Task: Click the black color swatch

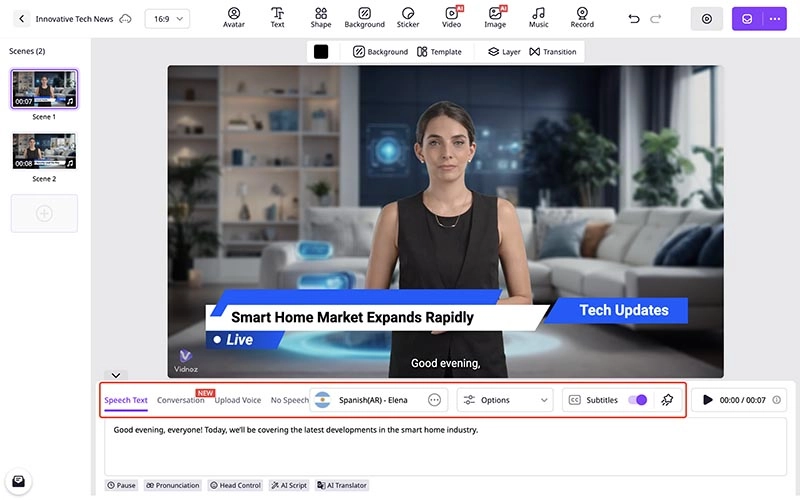Action: pos(321,51)
